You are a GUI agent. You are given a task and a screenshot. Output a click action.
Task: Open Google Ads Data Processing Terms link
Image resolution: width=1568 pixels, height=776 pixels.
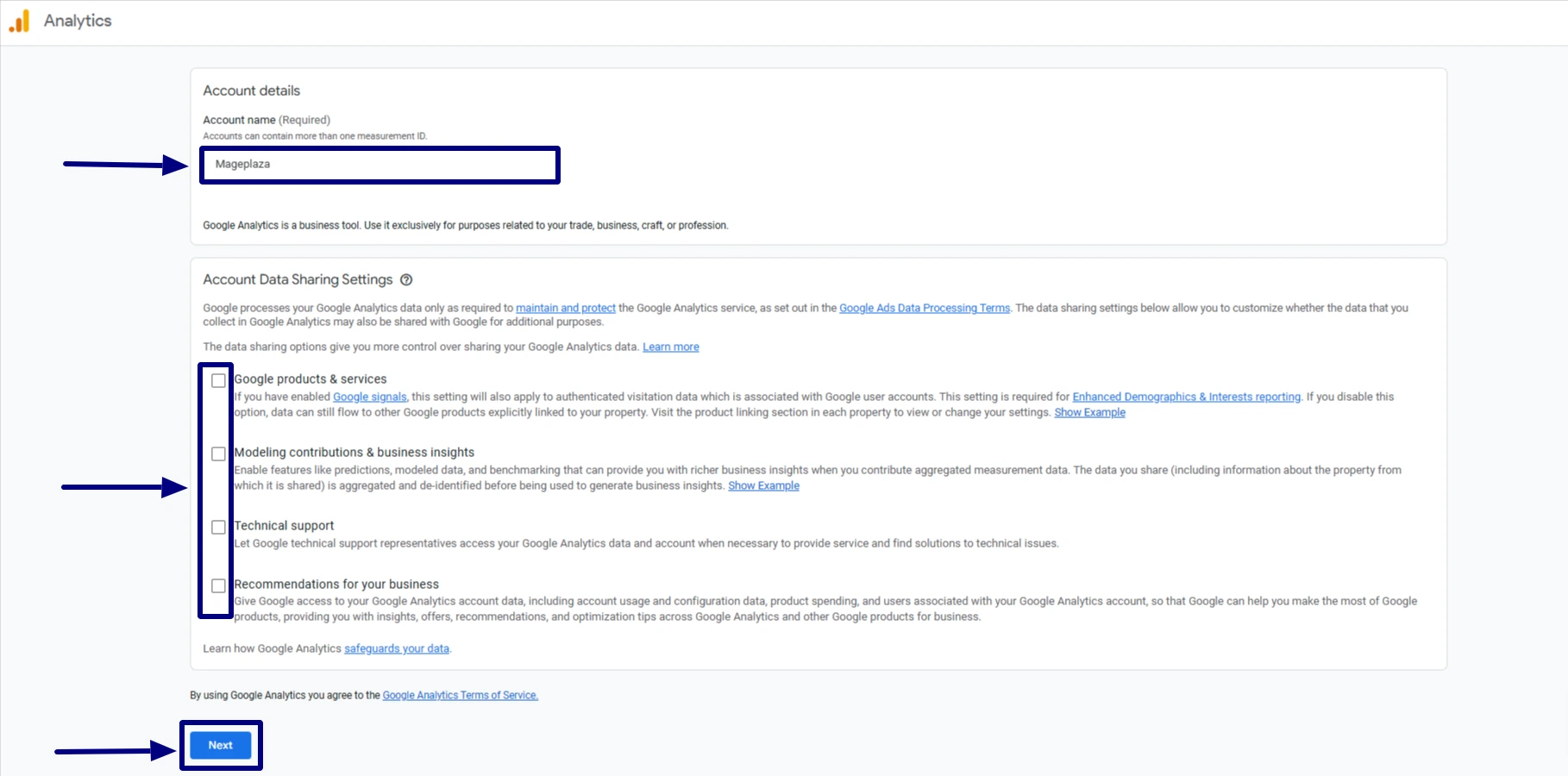[925, 308]
